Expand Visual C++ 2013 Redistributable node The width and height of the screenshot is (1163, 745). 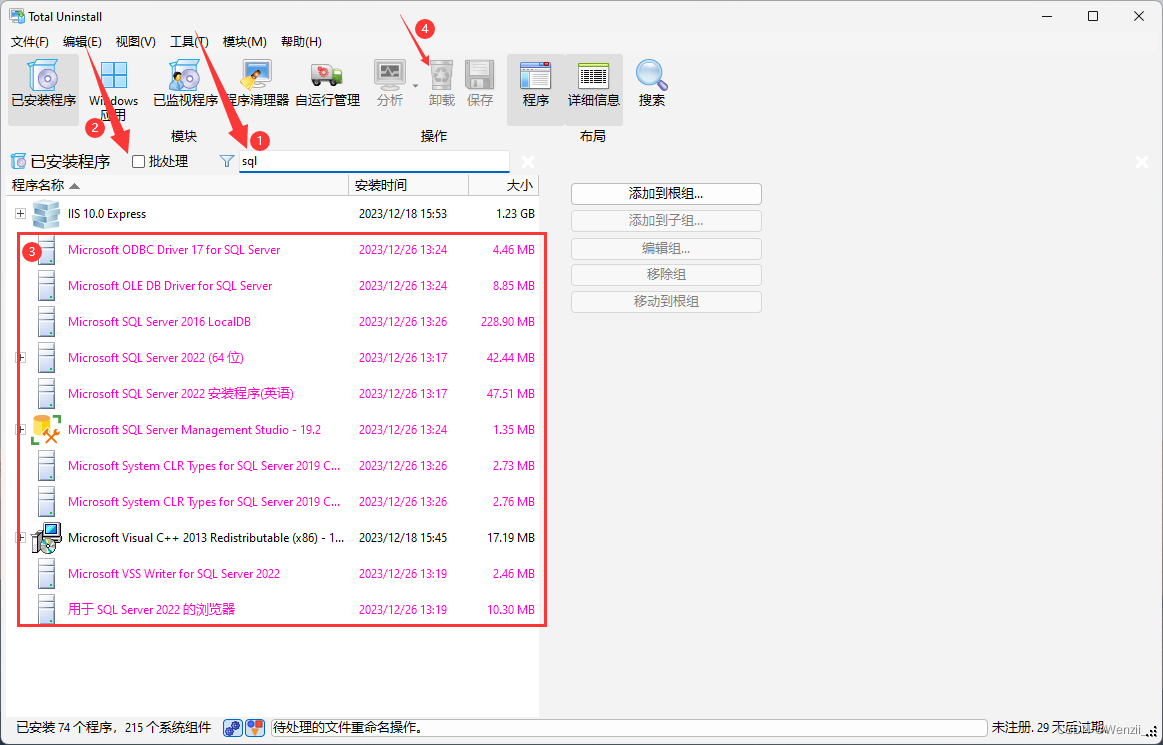click(21, 538)
